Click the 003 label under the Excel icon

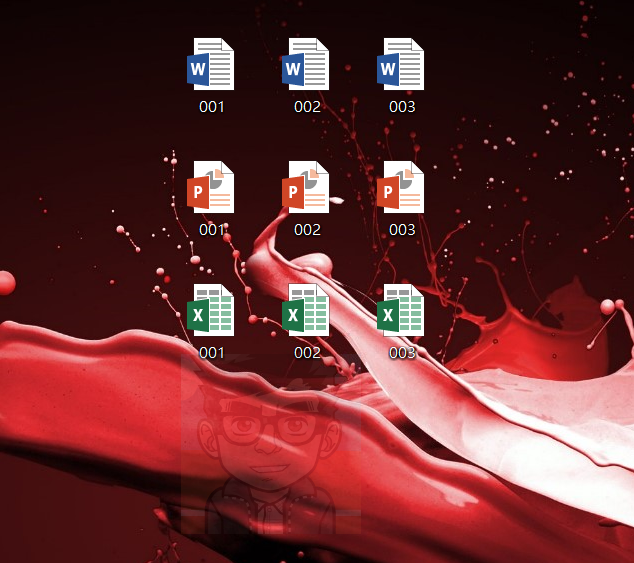pyautogui.click(x=402, y=353)
